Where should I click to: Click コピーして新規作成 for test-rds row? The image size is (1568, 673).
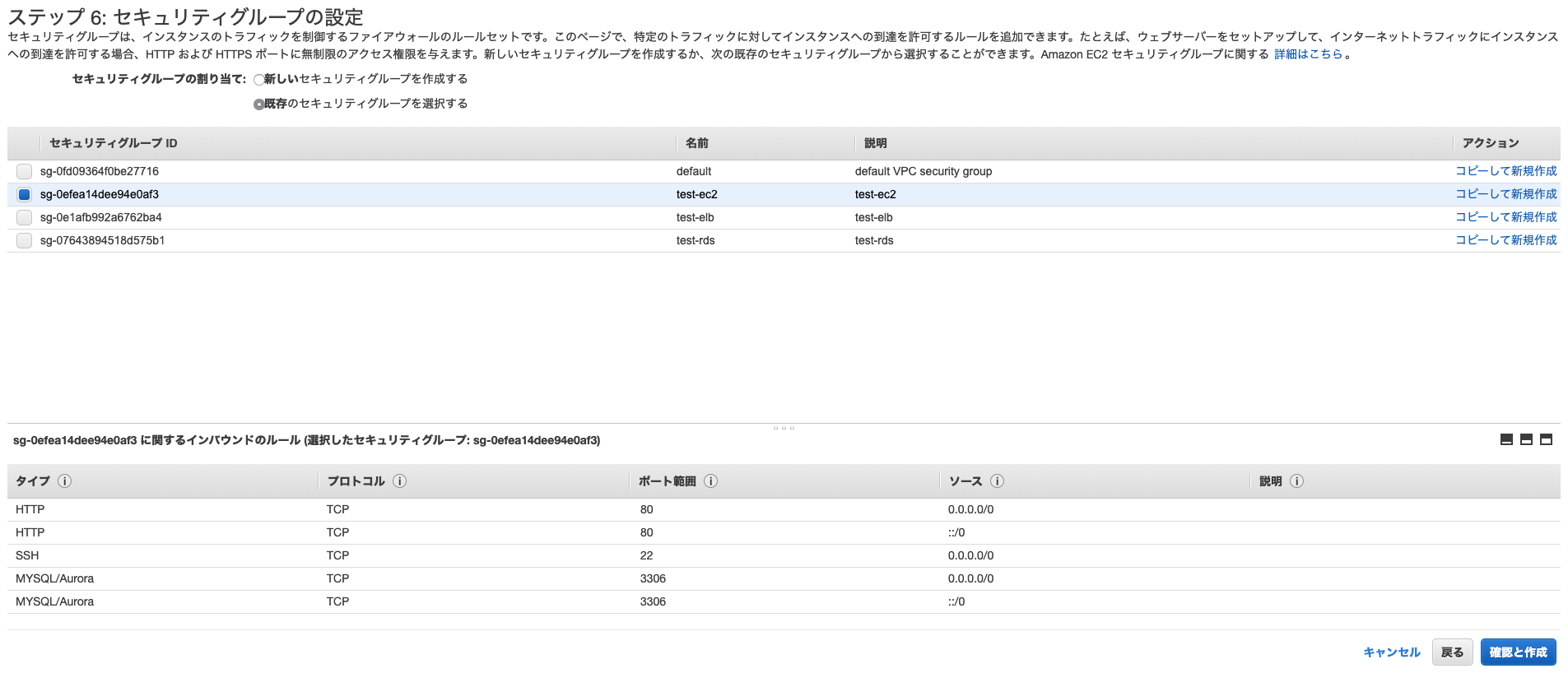pyautogui.click(x=1505, y=240)
